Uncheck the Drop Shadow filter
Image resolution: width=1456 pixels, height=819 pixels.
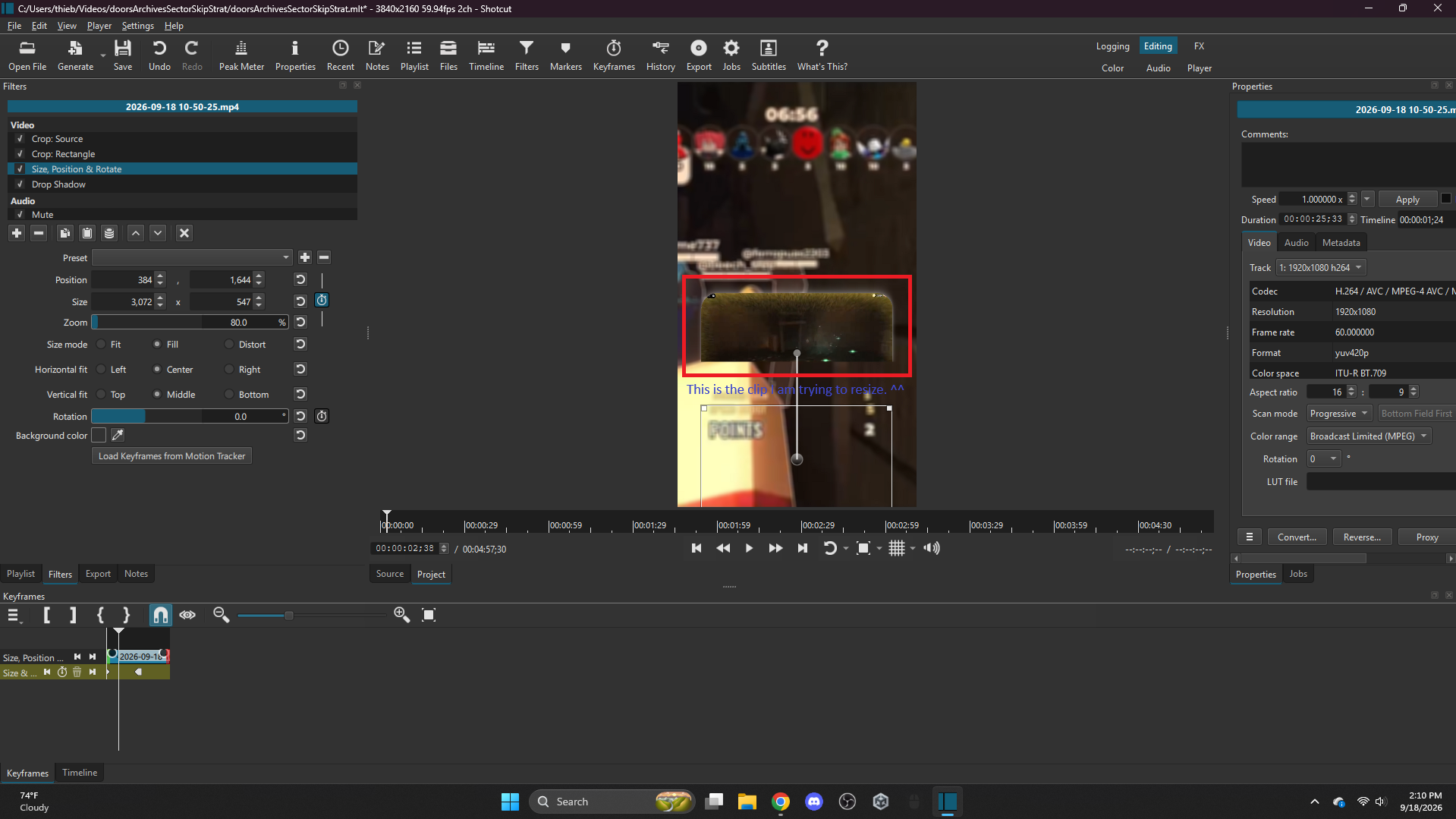point(20,184)
